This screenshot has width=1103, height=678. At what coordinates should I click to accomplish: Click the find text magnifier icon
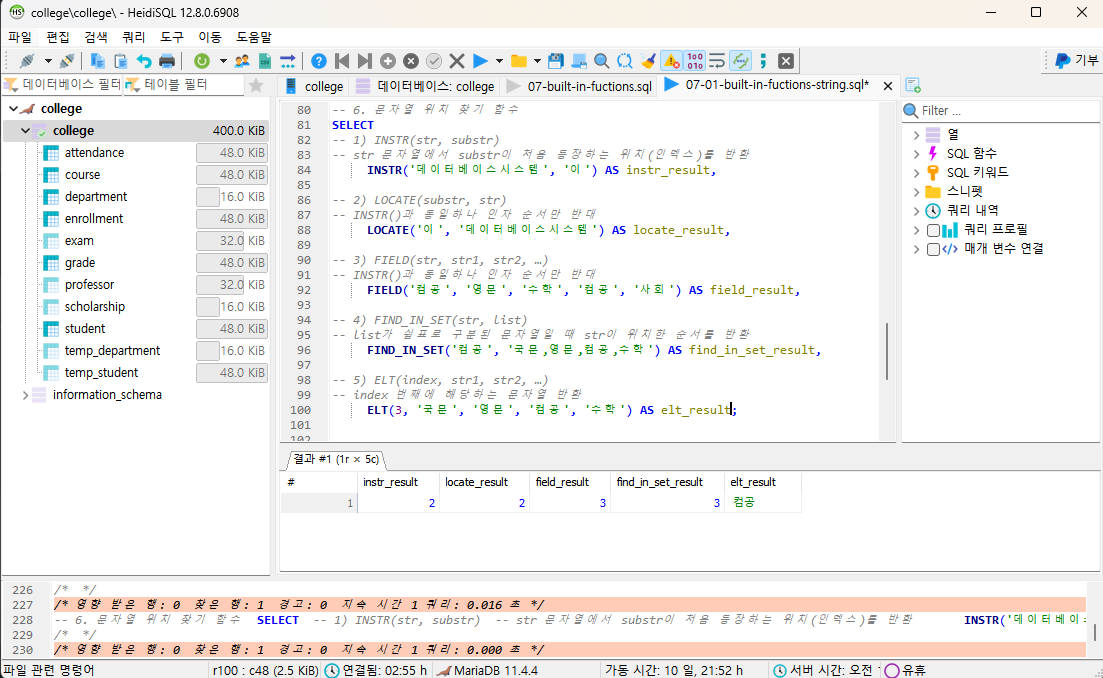pyautogui.click(x=601, y=61)
